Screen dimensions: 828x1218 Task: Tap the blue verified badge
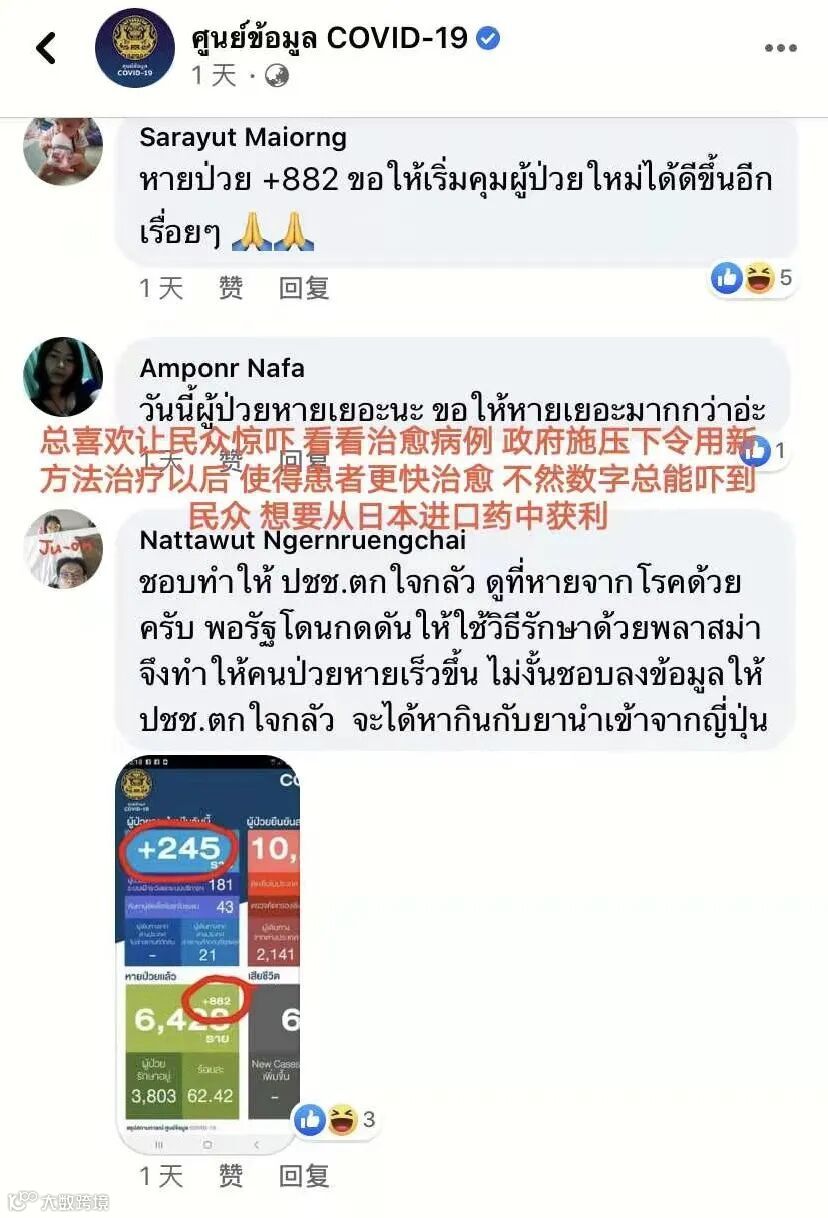click(488, 39)
